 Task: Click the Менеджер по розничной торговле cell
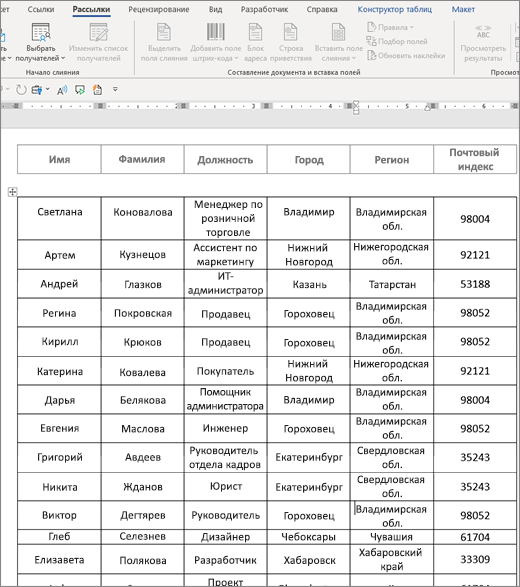click(225, 219)
